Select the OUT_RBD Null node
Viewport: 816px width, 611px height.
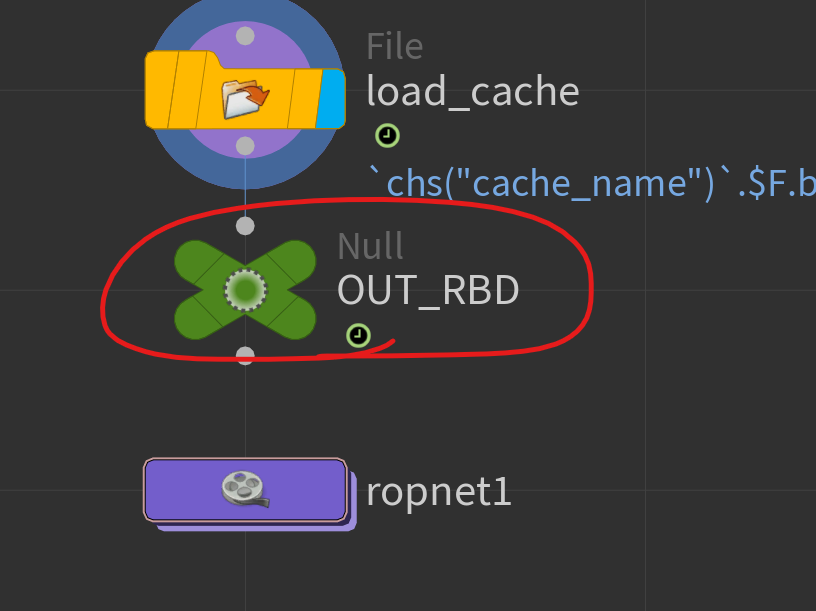(245, 290)
